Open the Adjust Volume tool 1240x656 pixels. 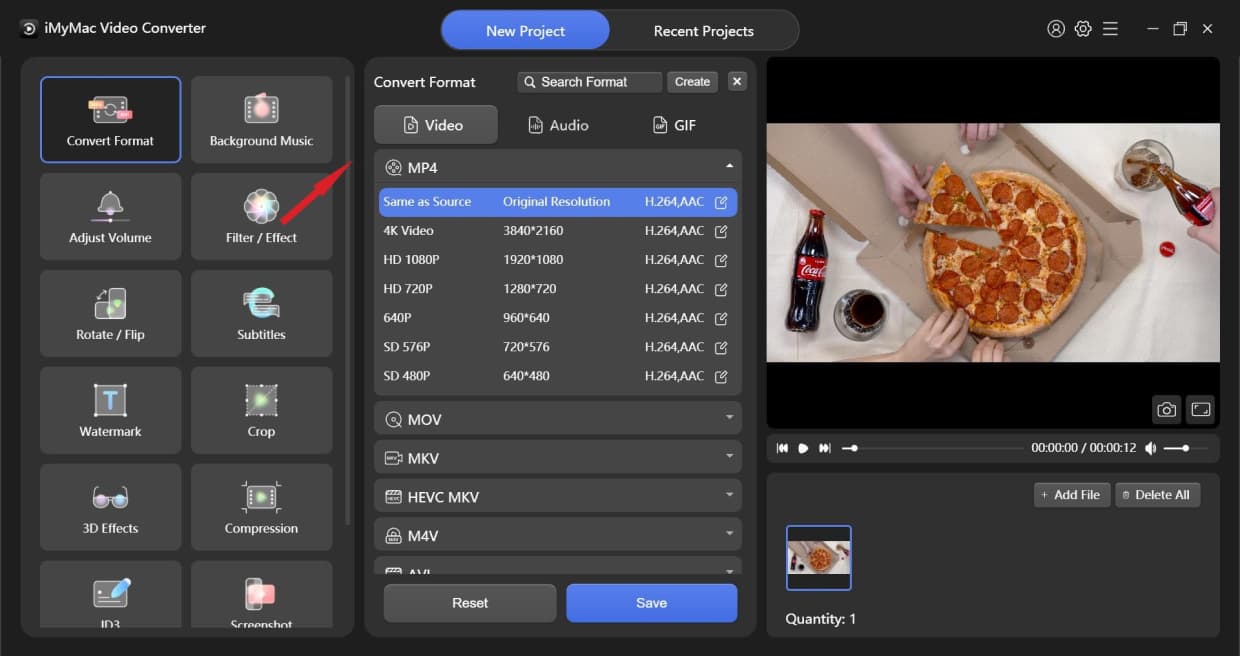110,216
